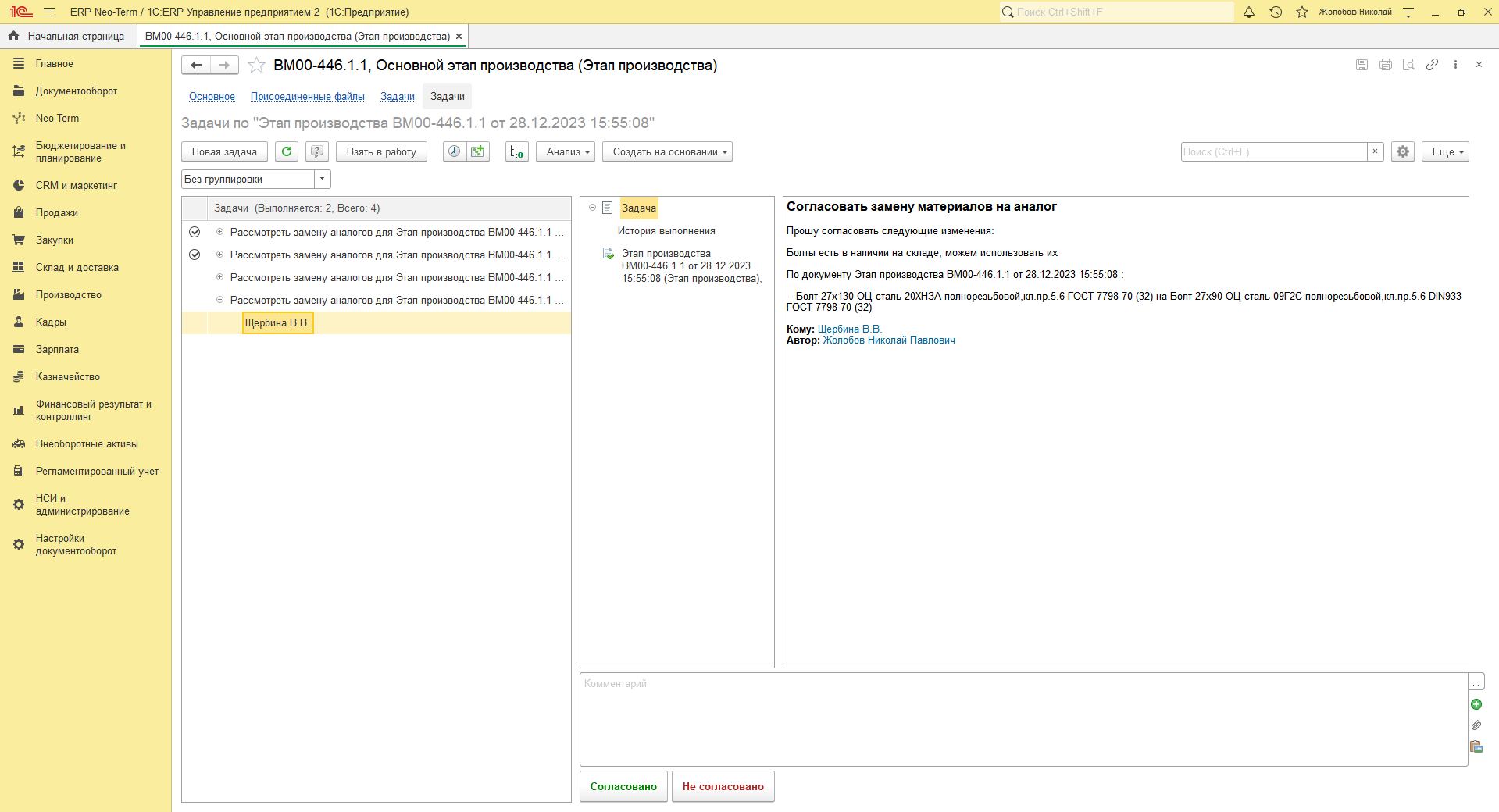Create a Новая задача
Viewport: 1499px width, 812px height.
(224, 151)
